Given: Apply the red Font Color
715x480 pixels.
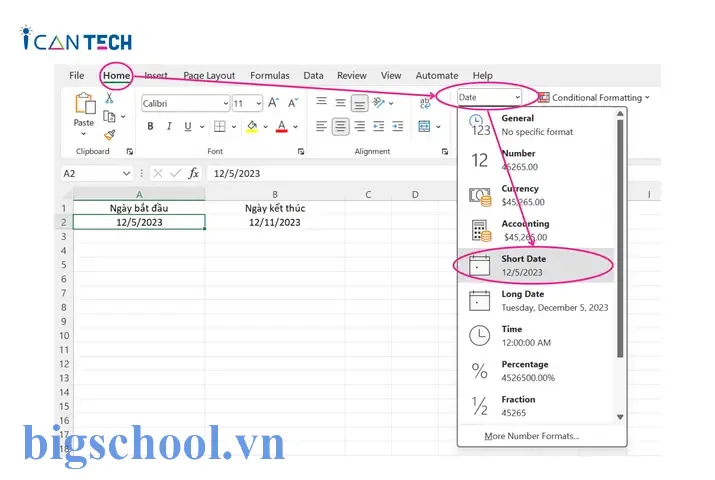Looking at the screenshot, I should 282,126.
